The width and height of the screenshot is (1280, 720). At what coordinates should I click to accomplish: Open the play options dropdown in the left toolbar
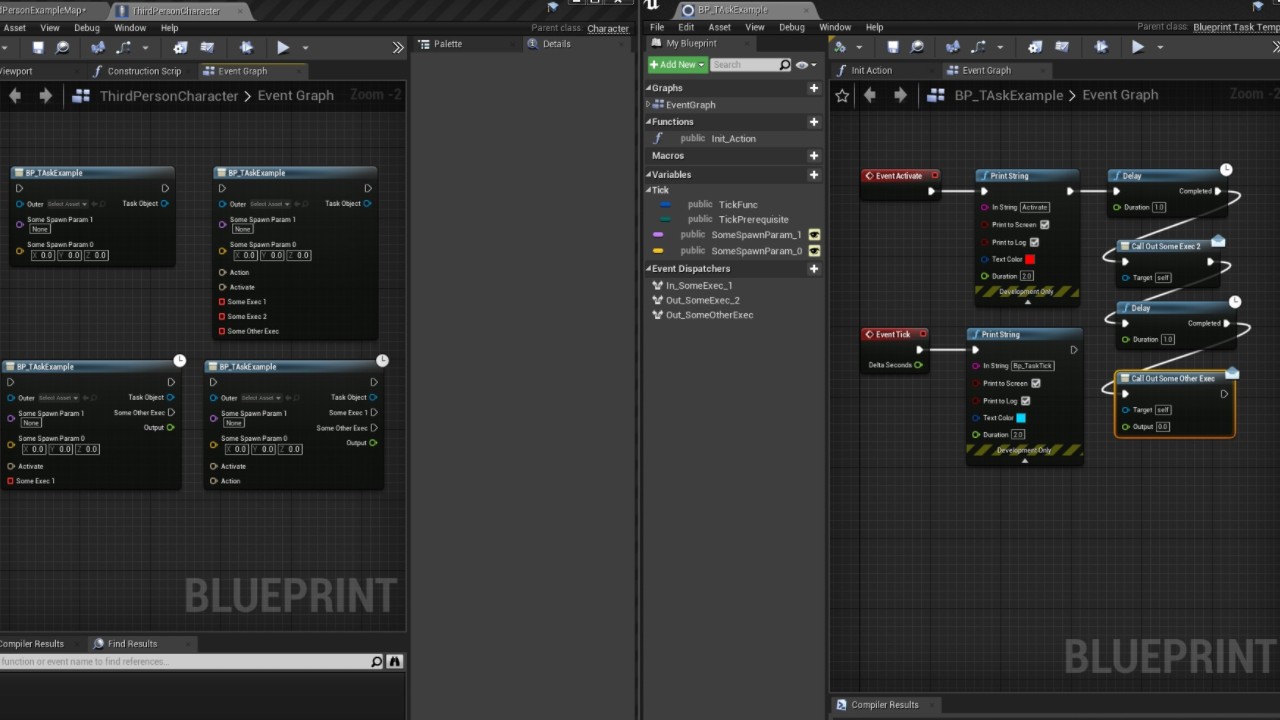[305, 47]
